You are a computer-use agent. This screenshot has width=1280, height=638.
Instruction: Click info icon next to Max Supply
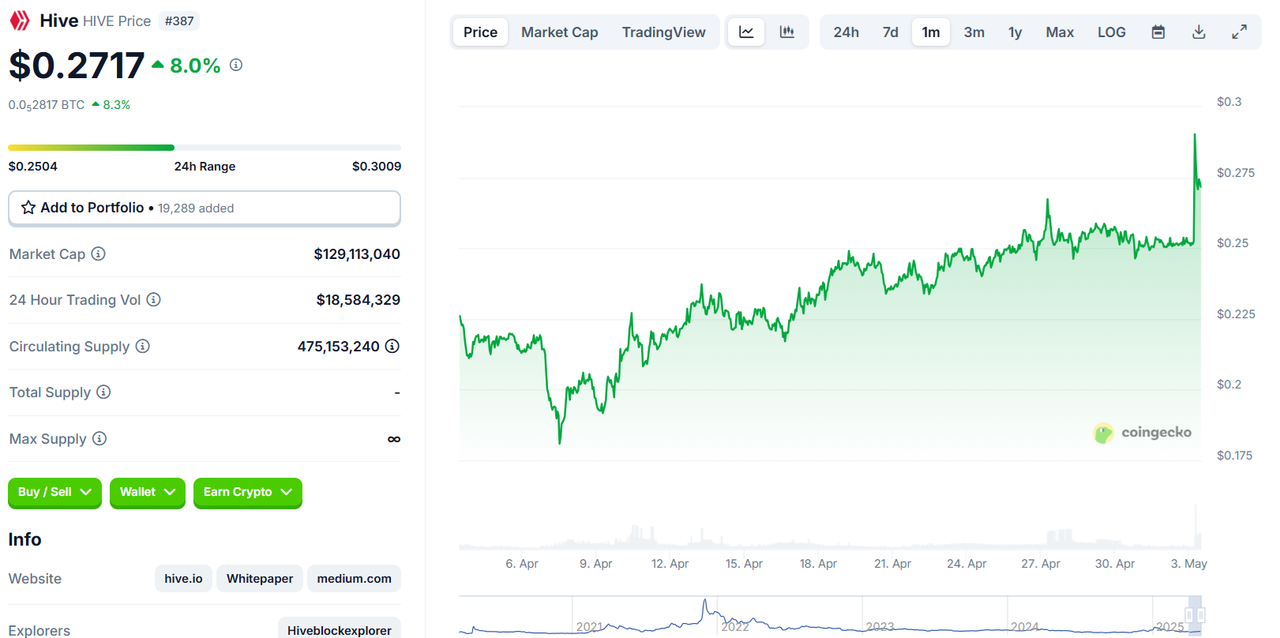pyautogui.click(x=99, y=439)
